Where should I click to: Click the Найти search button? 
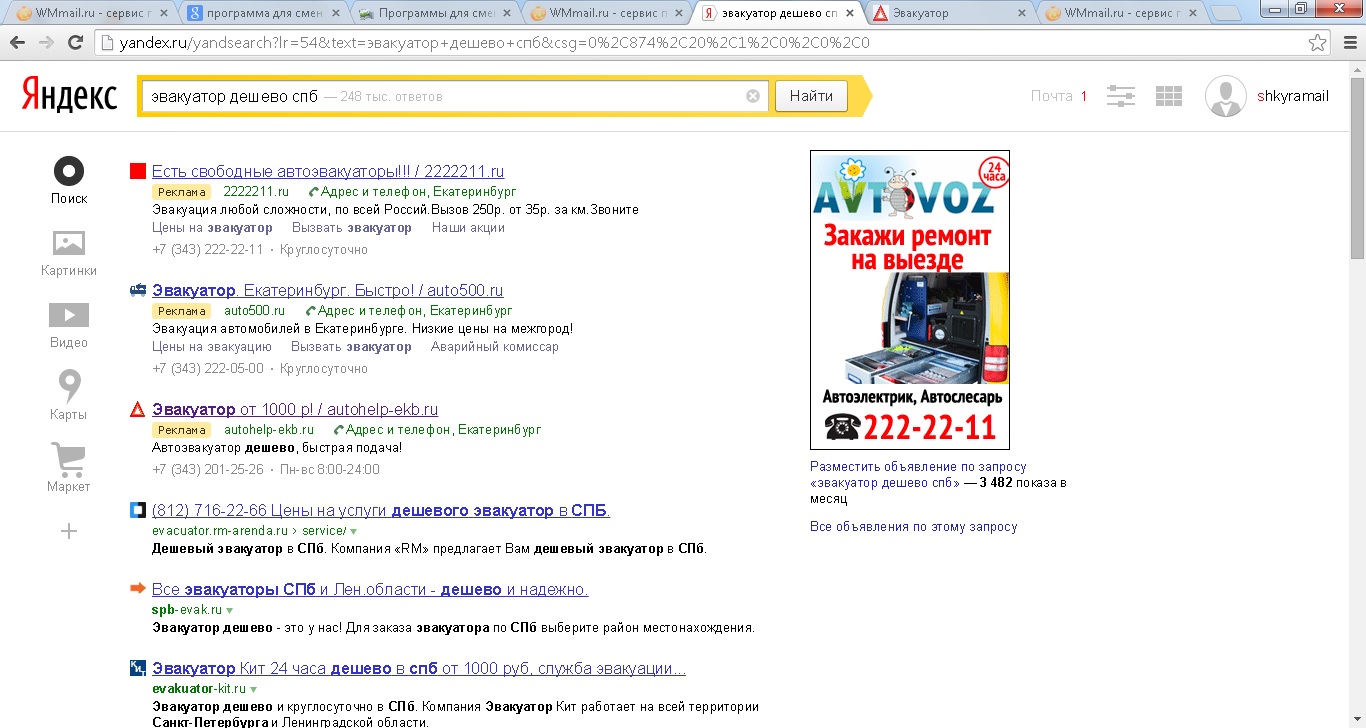(811, 96)
